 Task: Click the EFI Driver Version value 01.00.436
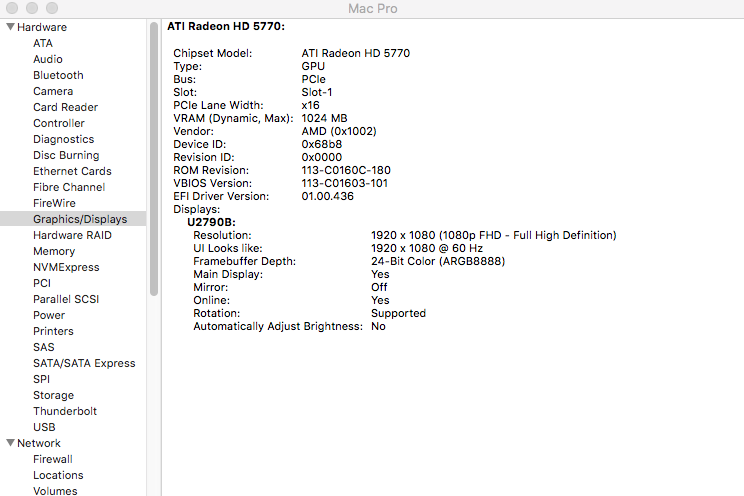(327, 196)
